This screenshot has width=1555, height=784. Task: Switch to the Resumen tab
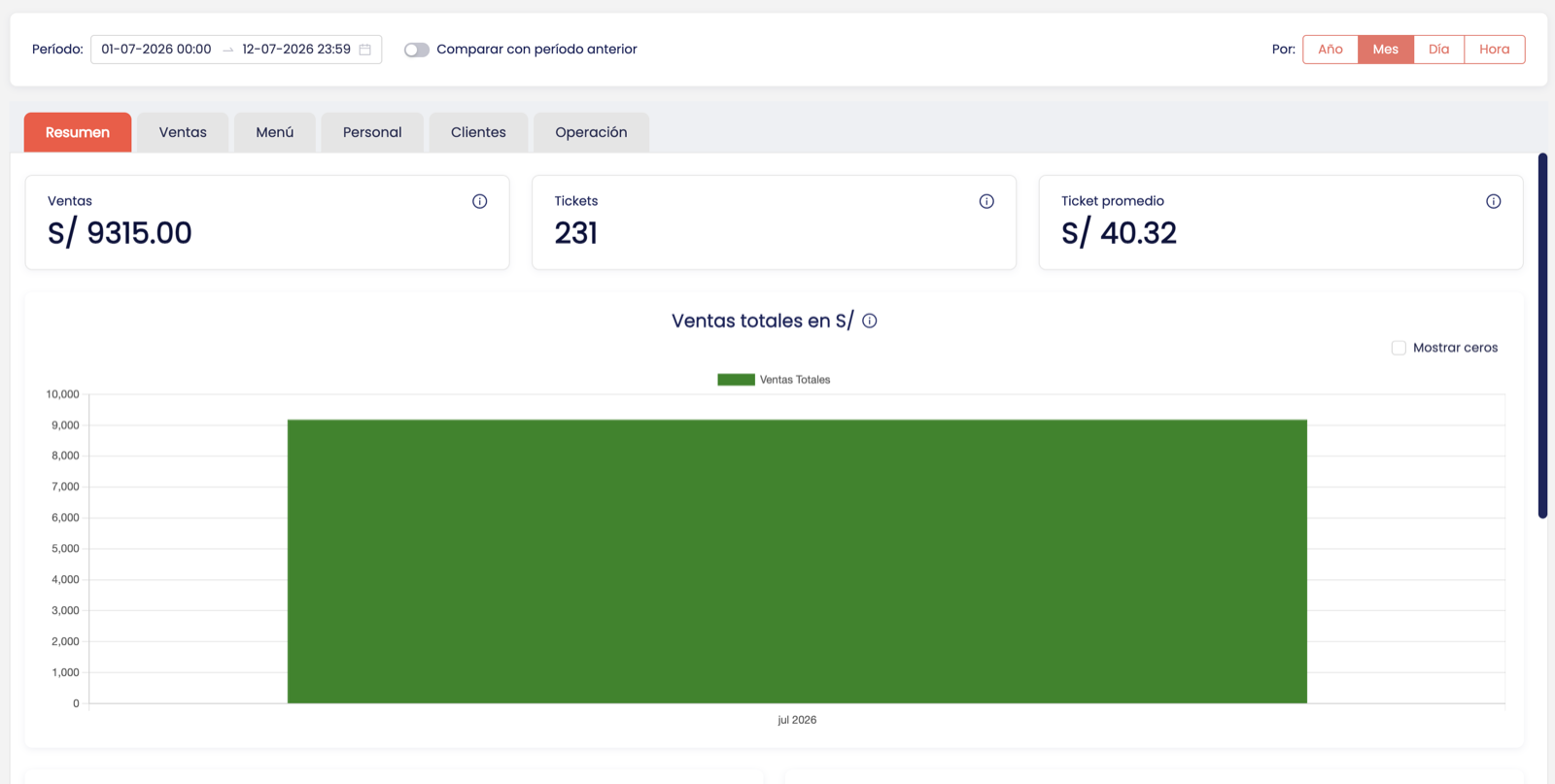[78, 132]
